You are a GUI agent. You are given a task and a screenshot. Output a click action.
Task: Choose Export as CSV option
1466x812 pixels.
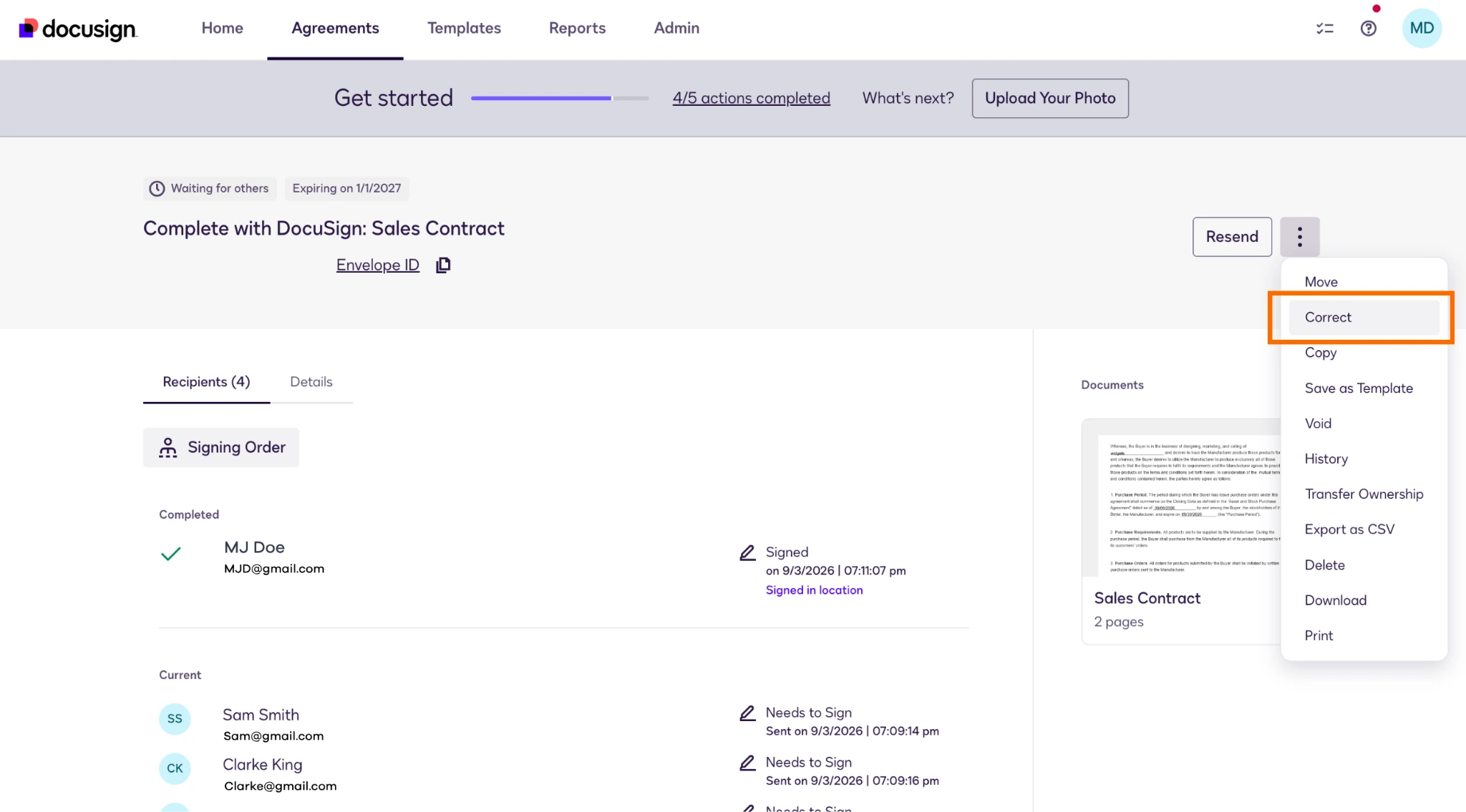coord(1364,529)
